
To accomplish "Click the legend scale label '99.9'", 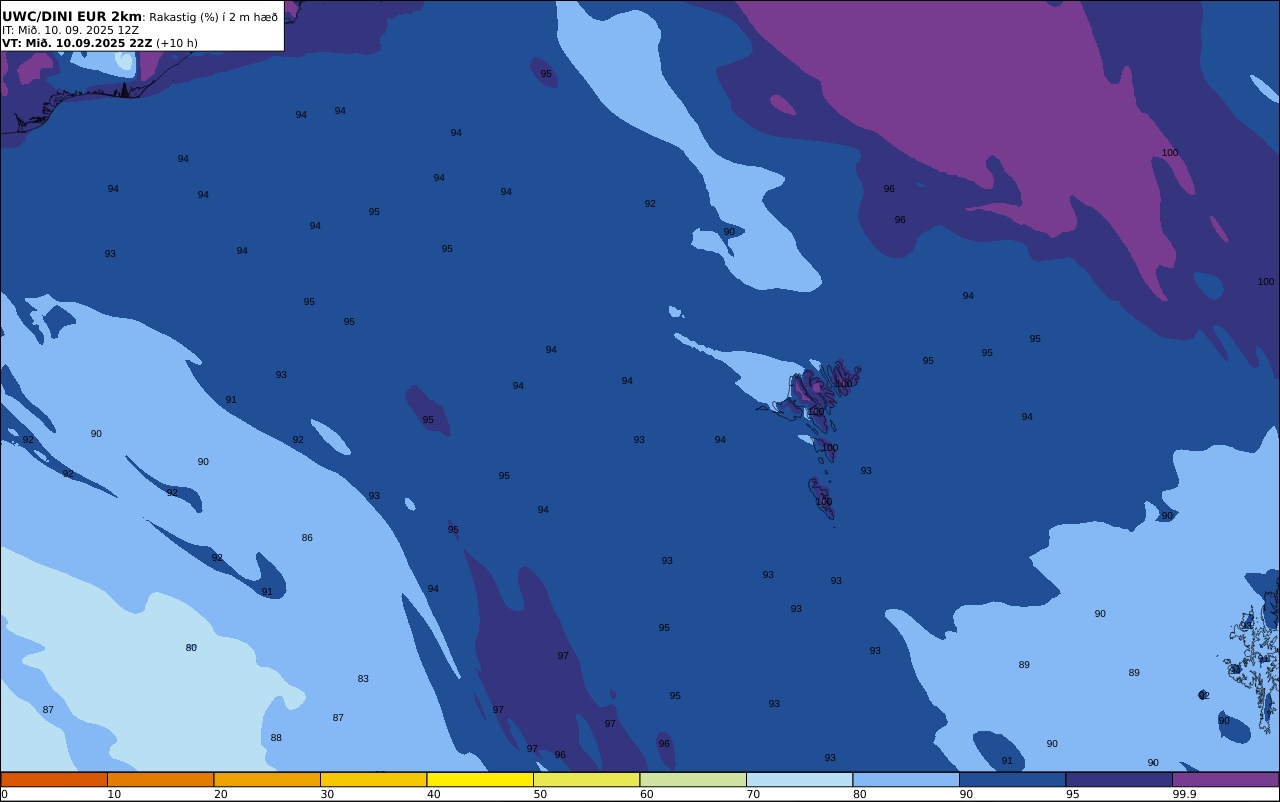I will pyautogui.click(x=1184, y=794).
